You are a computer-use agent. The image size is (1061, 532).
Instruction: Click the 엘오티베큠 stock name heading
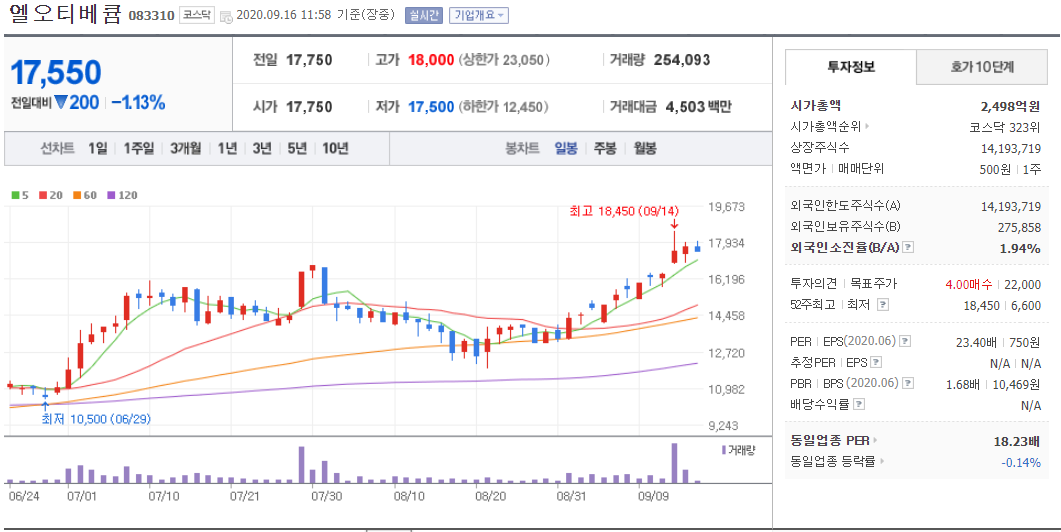coord(66,15)
